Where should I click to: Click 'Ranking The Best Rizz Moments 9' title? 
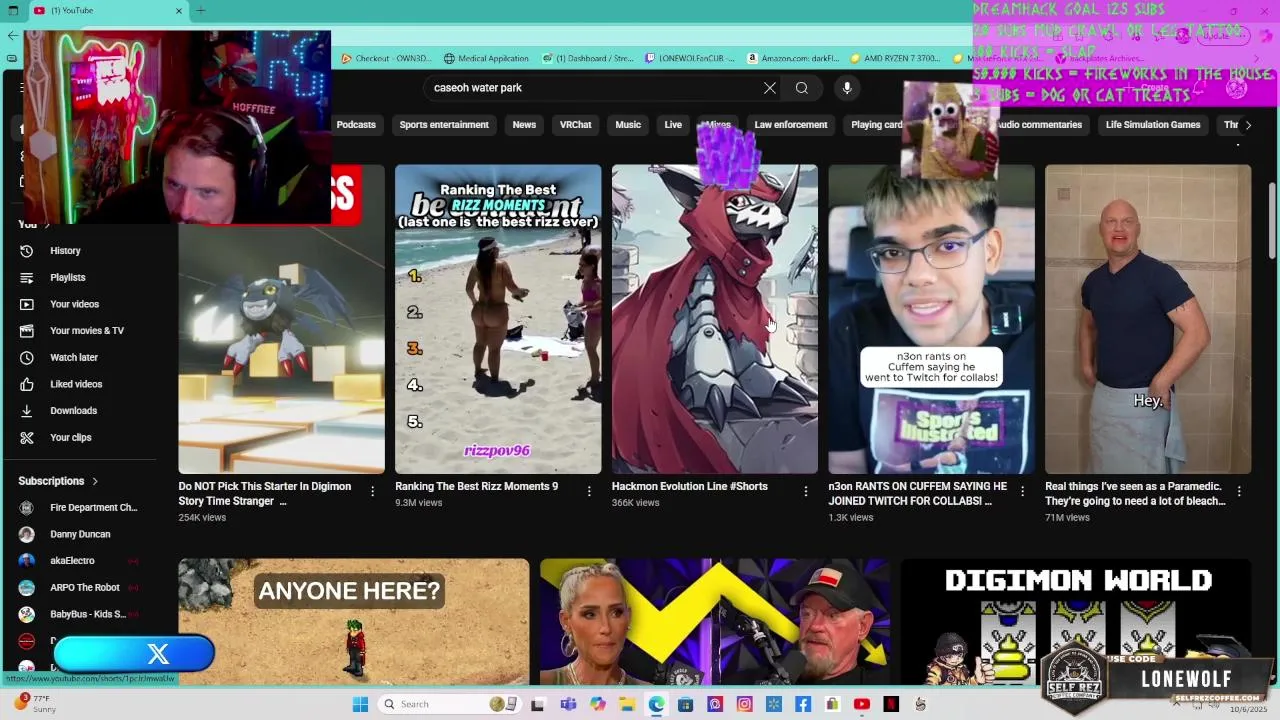click(476, 487)
